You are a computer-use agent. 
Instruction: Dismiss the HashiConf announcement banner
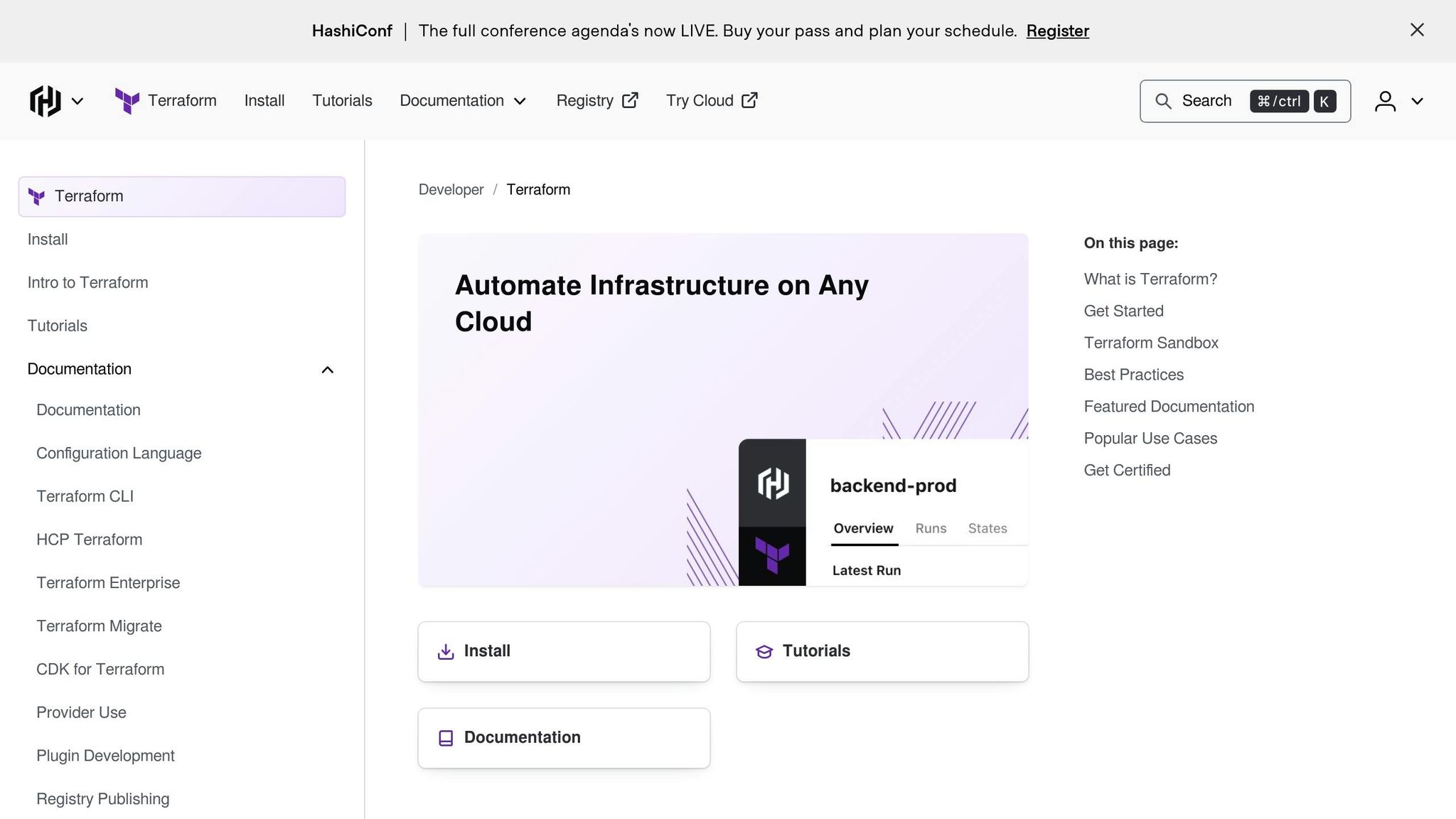point(1417,30)
